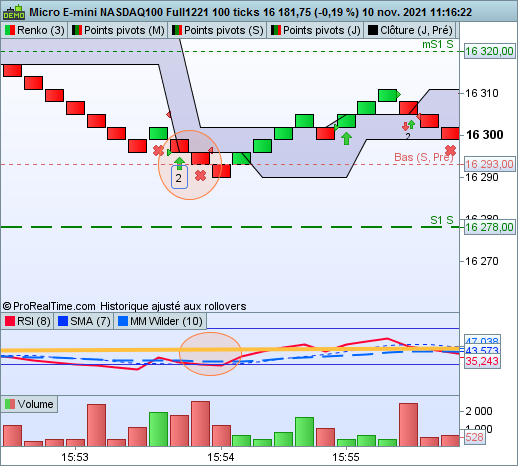Open the Renko (3) indicator label
The width and height of the screenshot is (518, 466).
[35, 30]
